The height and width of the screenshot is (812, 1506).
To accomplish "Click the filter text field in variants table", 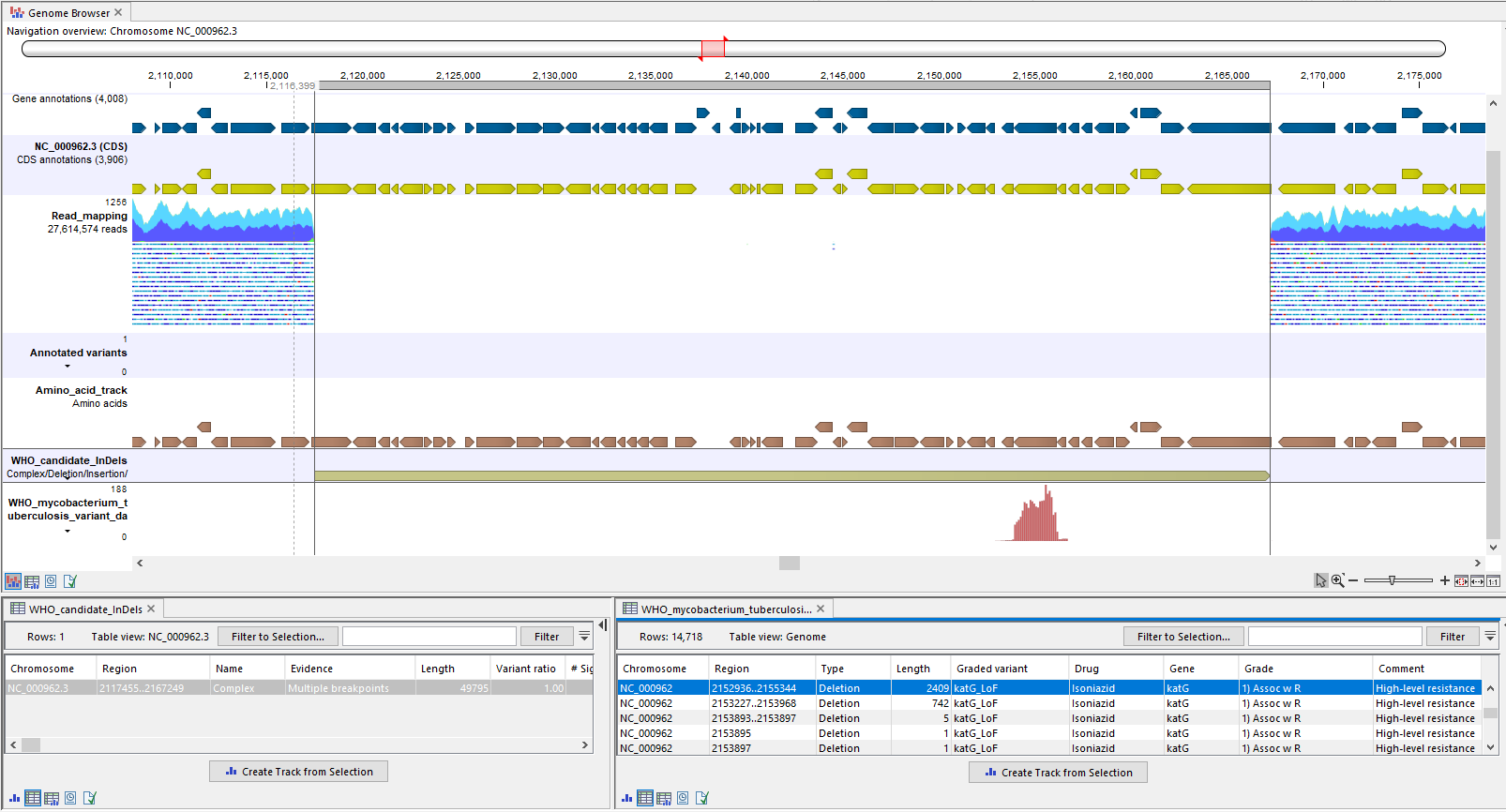I will coord(1334,637).
